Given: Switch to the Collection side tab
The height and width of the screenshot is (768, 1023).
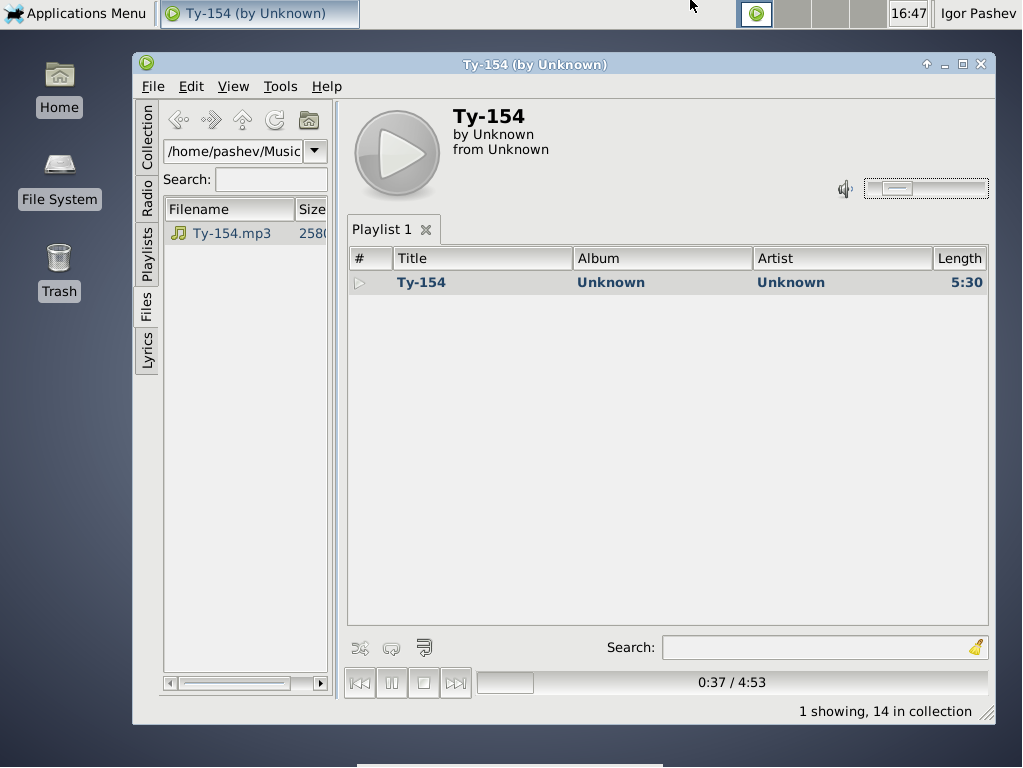Looking at the screenshot, I should pyautogui.click(x=147, y=137).
